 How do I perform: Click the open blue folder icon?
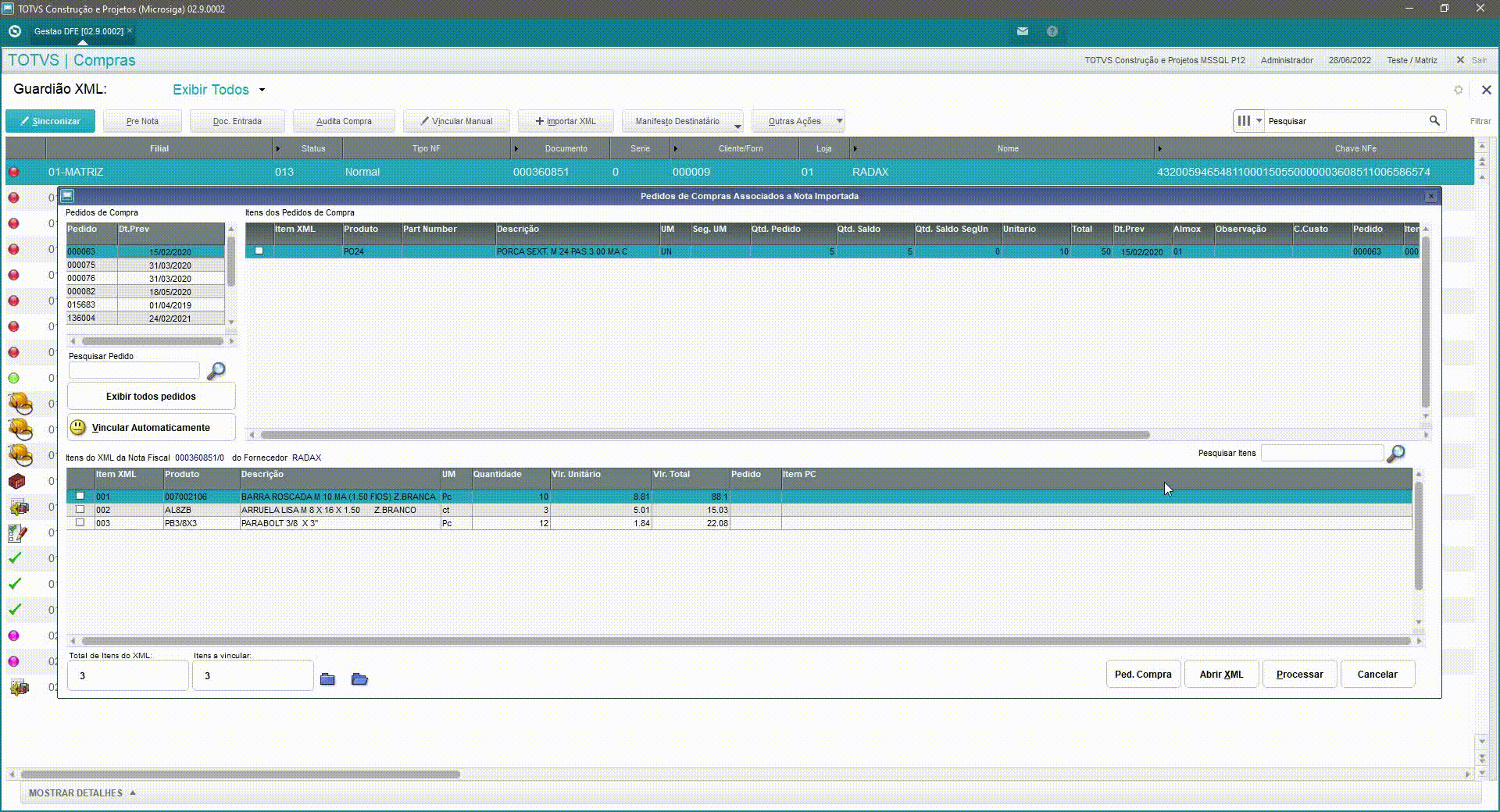(359, 679)
